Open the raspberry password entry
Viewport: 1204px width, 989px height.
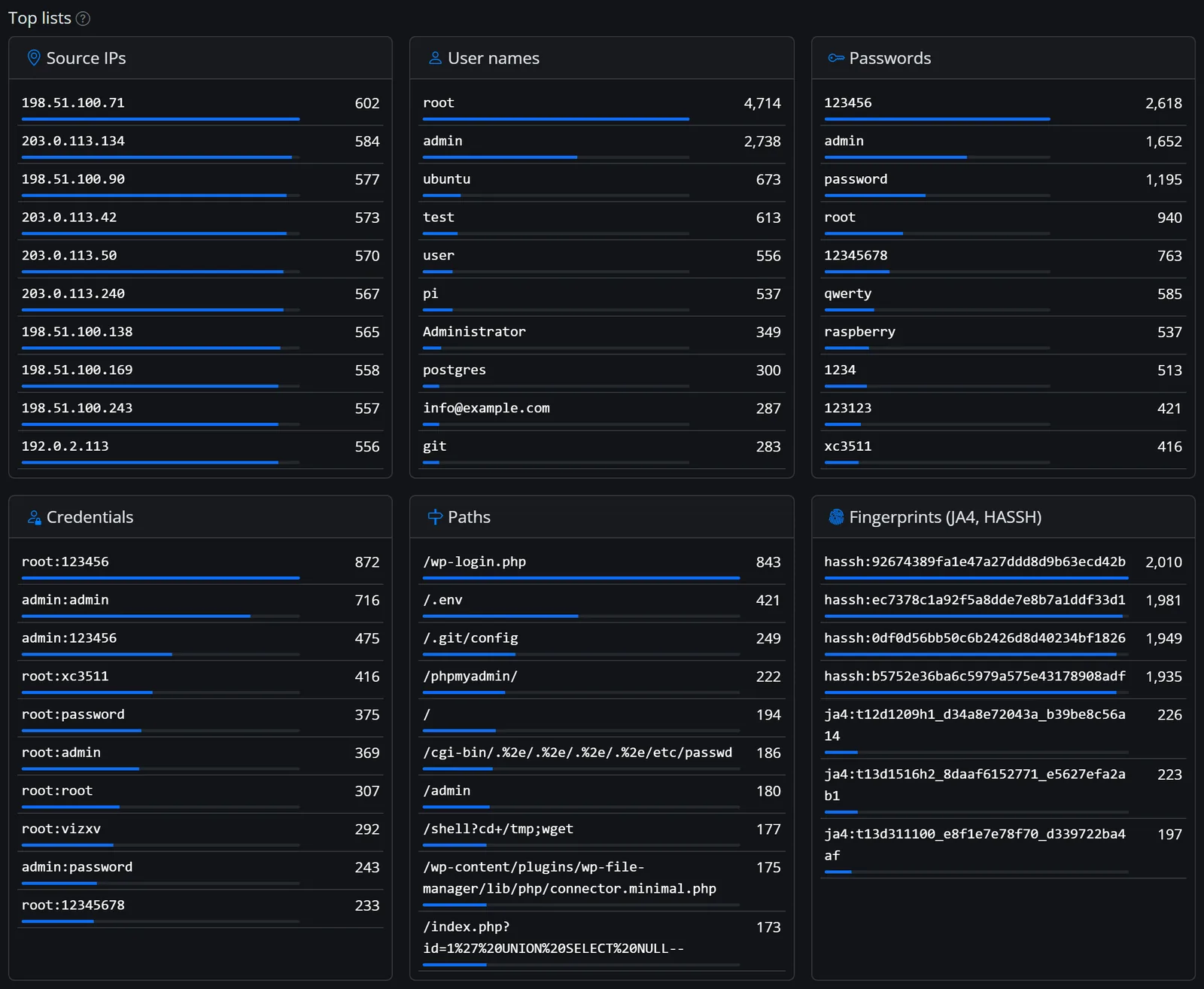click(1003, 336)
